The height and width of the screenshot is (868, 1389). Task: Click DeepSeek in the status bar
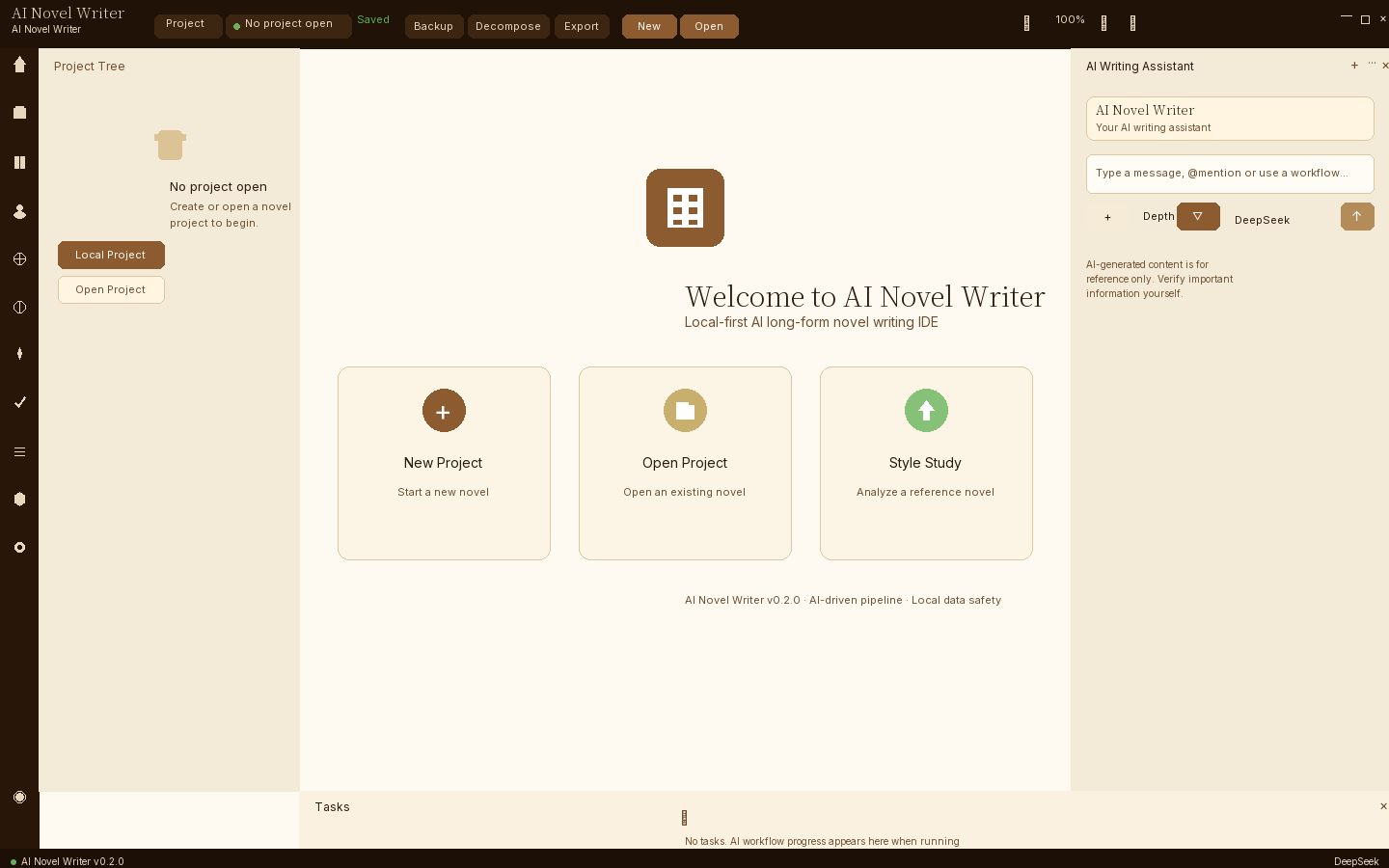(x=1356, y=861)
